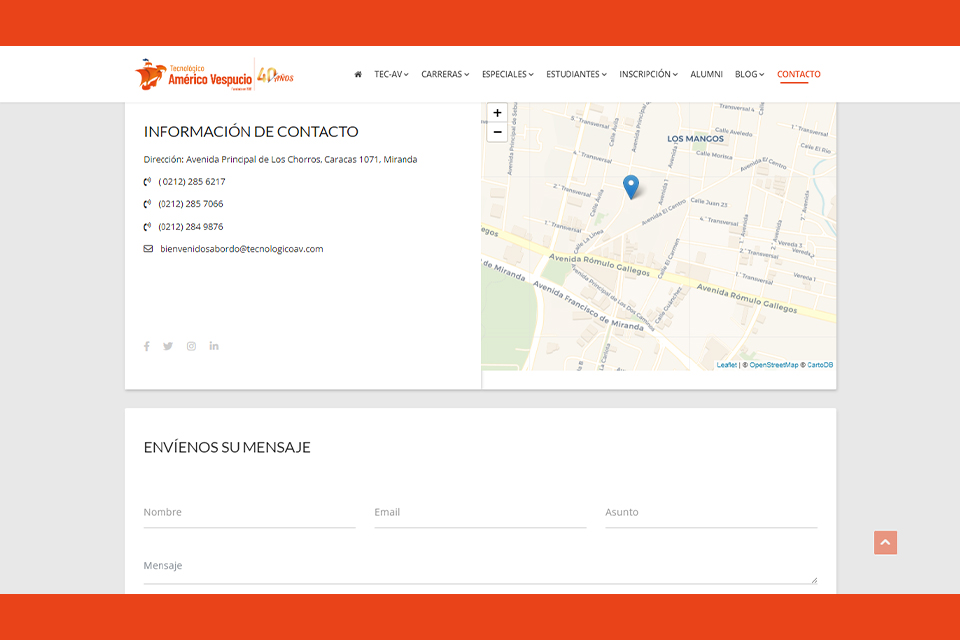Click the bienvenidosabordo email address link

click(x=241, y=249)
